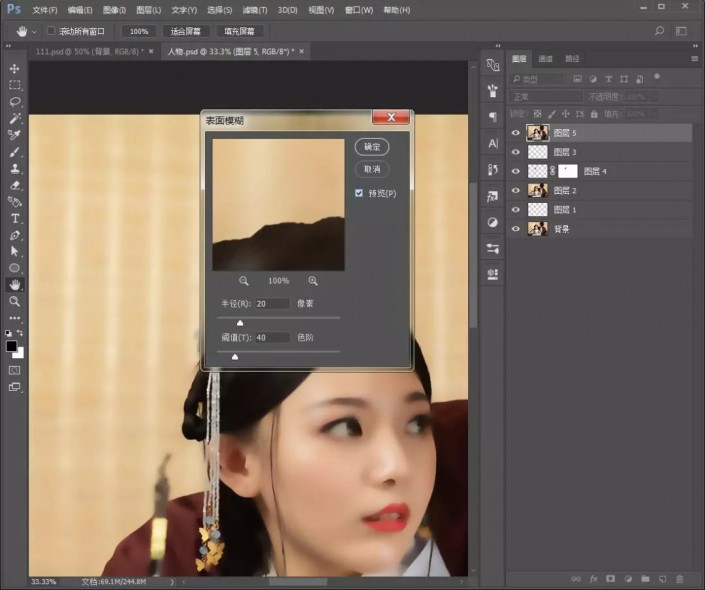Swap foreground and background colors
This screenshot has width=705, height=590.
click(x=20, y=333)
